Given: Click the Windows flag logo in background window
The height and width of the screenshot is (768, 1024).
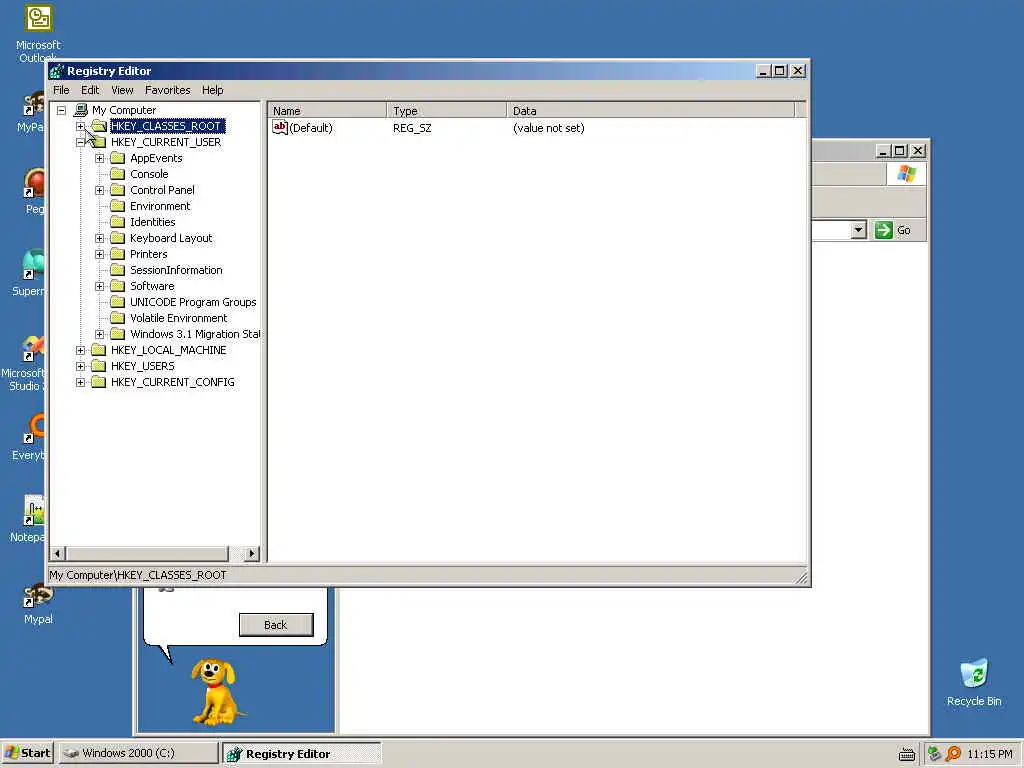Looking at the screenshot, I should click(906, 174).
